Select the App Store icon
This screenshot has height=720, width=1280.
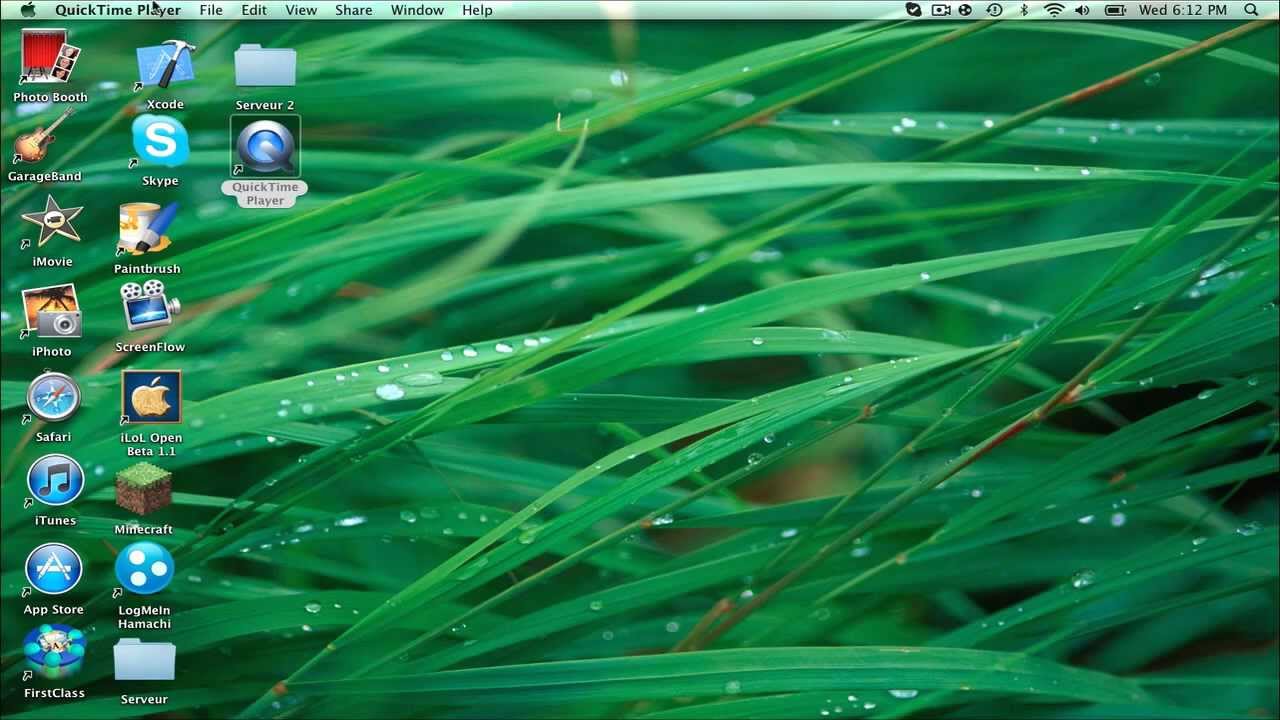pos(53,570)
